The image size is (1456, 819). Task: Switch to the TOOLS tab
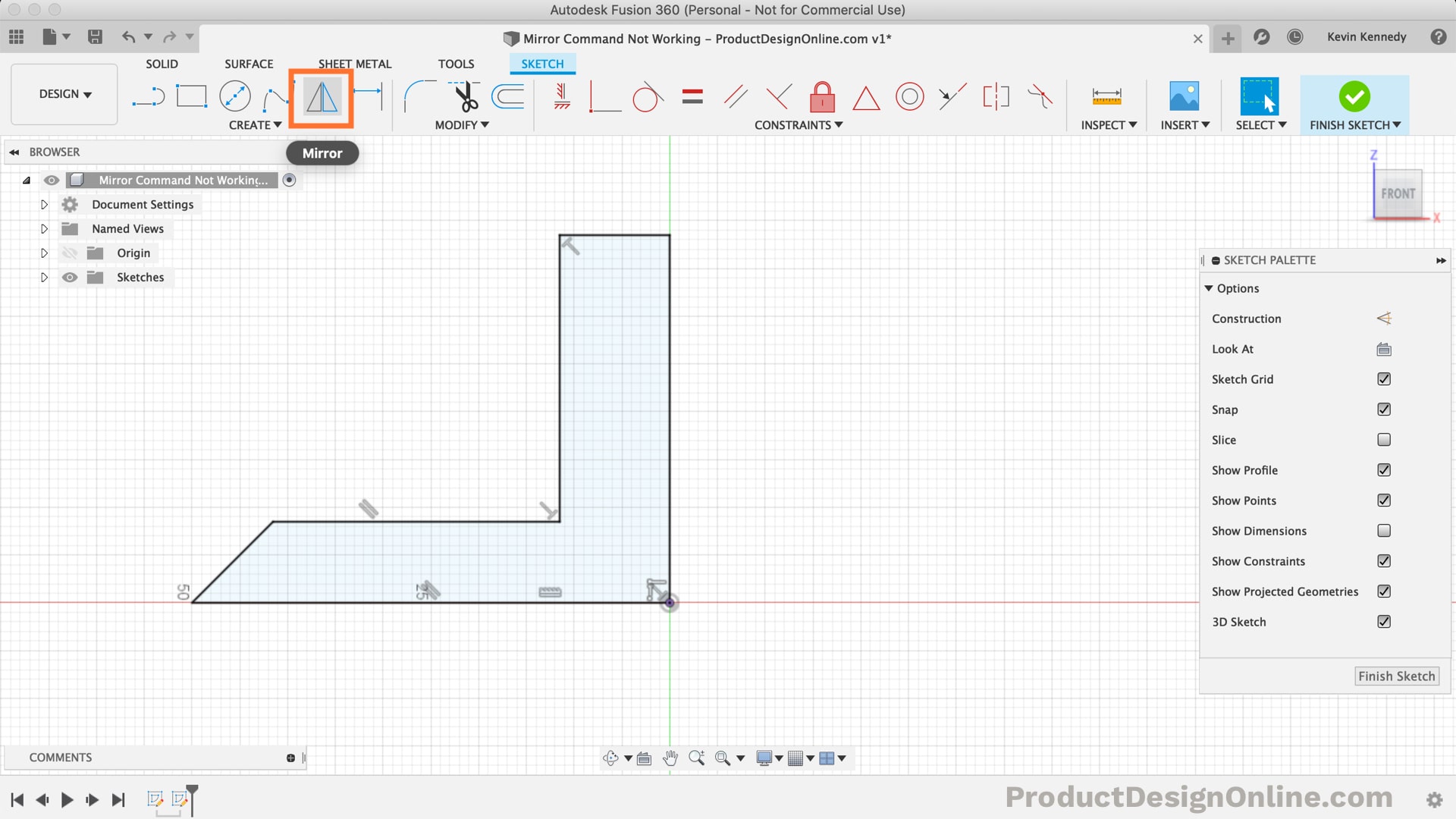[456, 64]
